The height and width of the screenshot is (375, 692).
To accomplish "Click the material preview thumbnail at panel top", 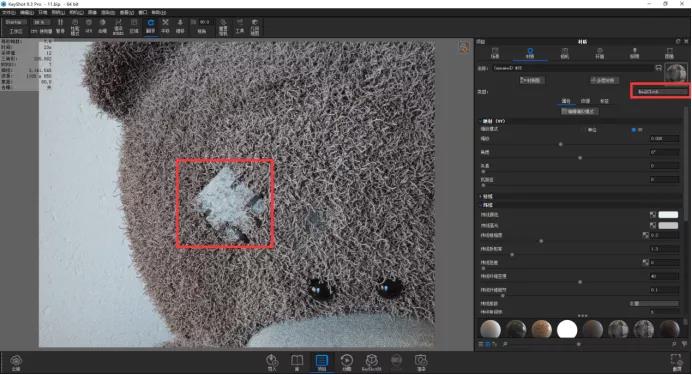I will pos(676,72).
